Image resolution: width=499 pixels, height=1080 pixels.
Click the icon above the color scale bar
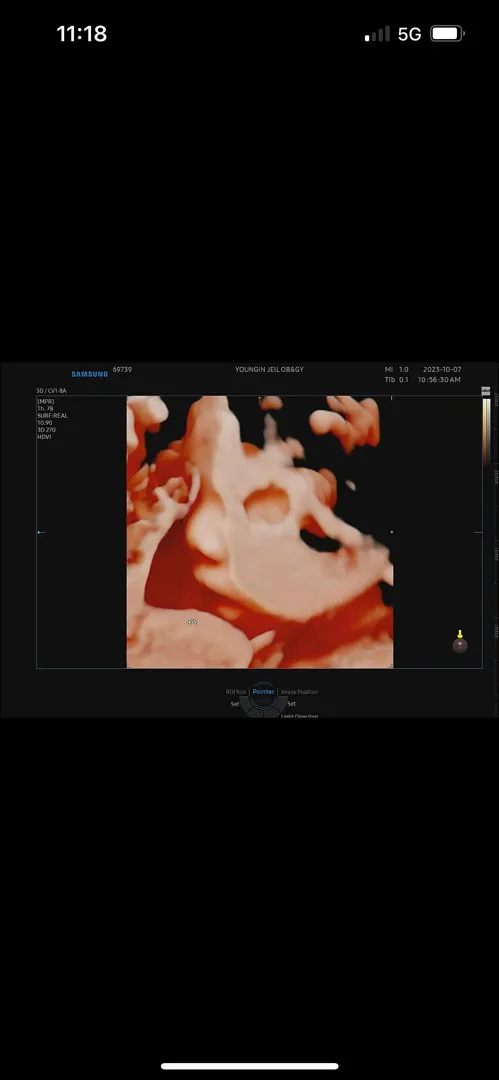486,391
